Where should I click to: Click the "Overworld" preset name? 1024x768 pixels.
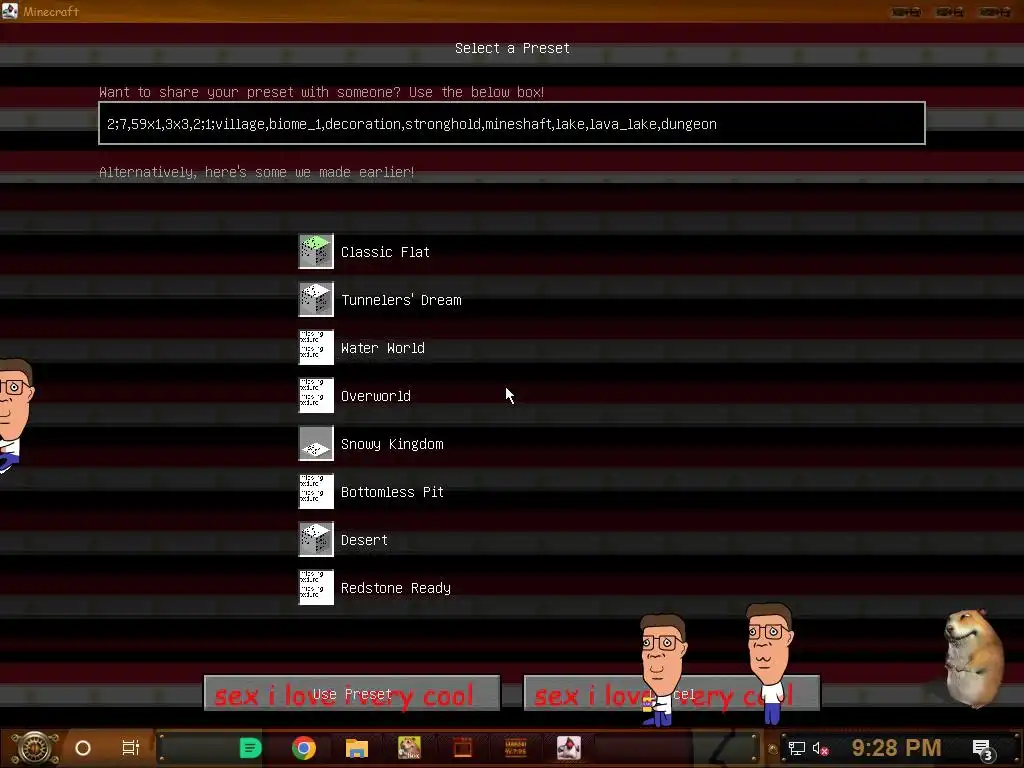click(376, 396)
